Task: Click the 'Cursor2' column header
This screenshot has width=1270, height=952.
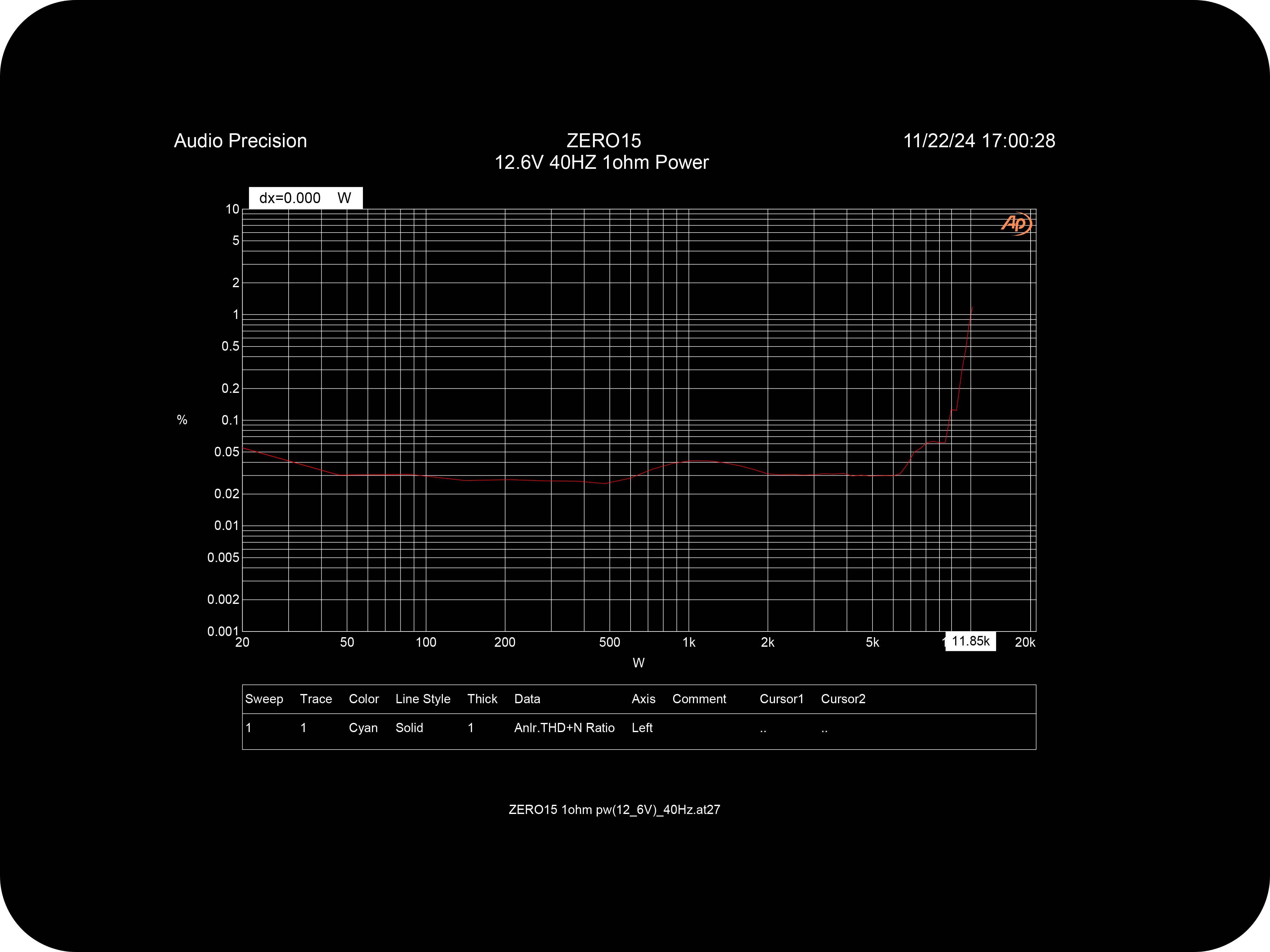Action: pos(843,699)
